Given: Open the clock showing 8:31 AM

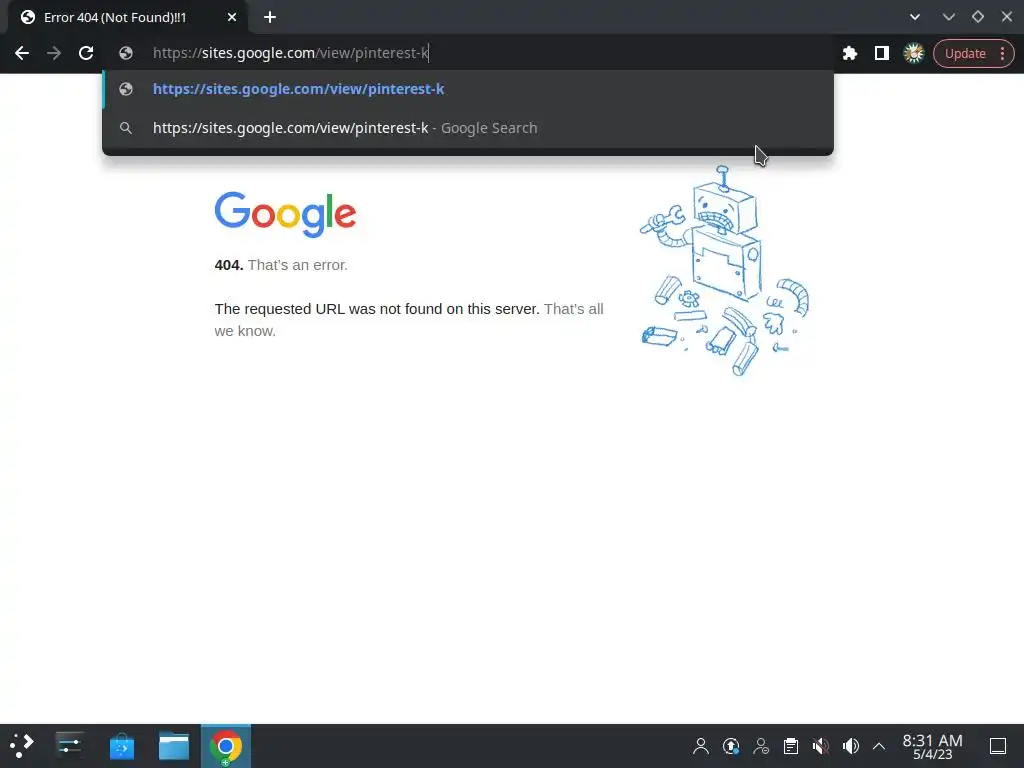Looking at the screenshot, I should [932, 746].
